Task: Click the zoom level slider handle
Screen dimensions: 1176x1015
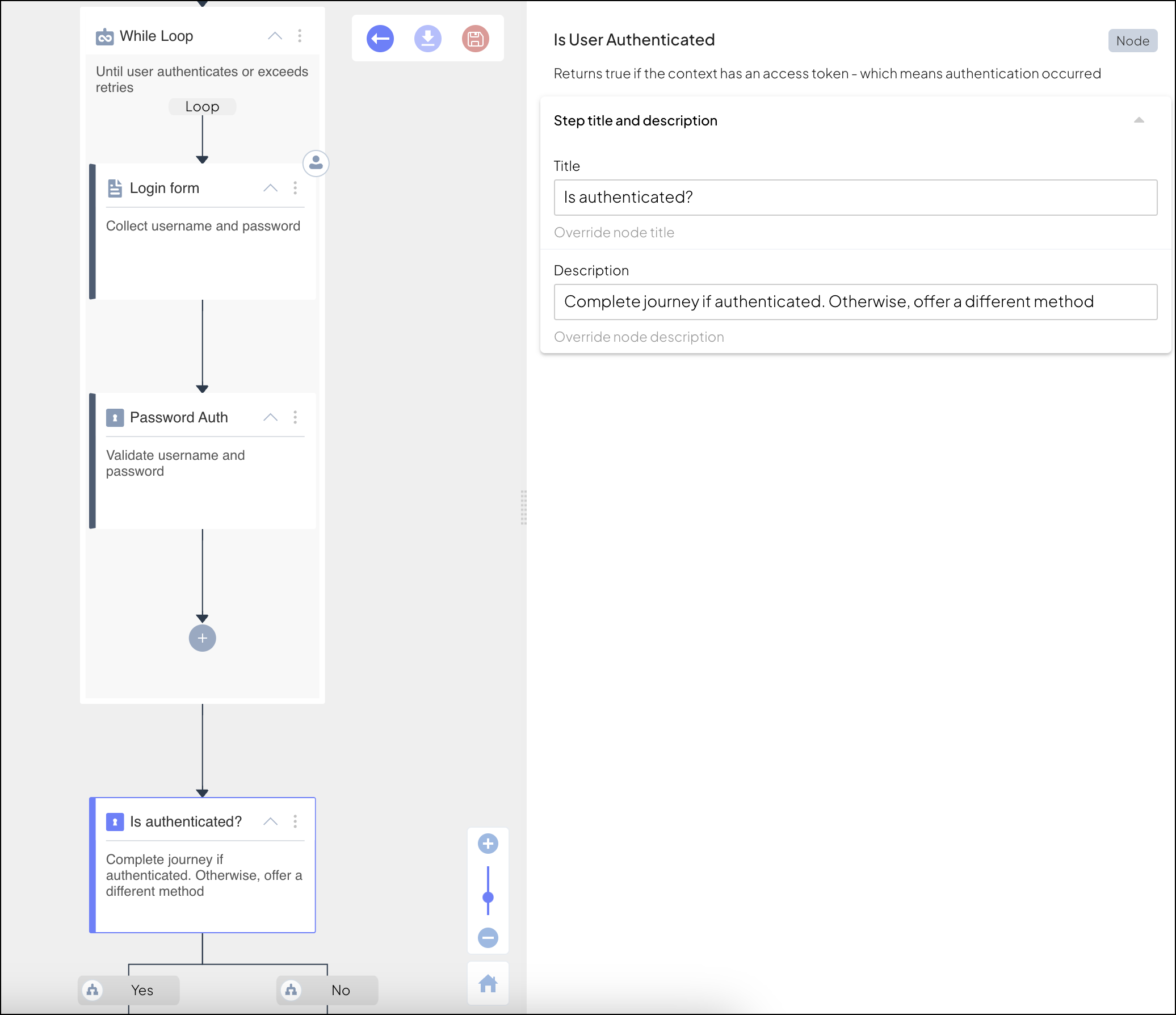Action: [488, 897]
